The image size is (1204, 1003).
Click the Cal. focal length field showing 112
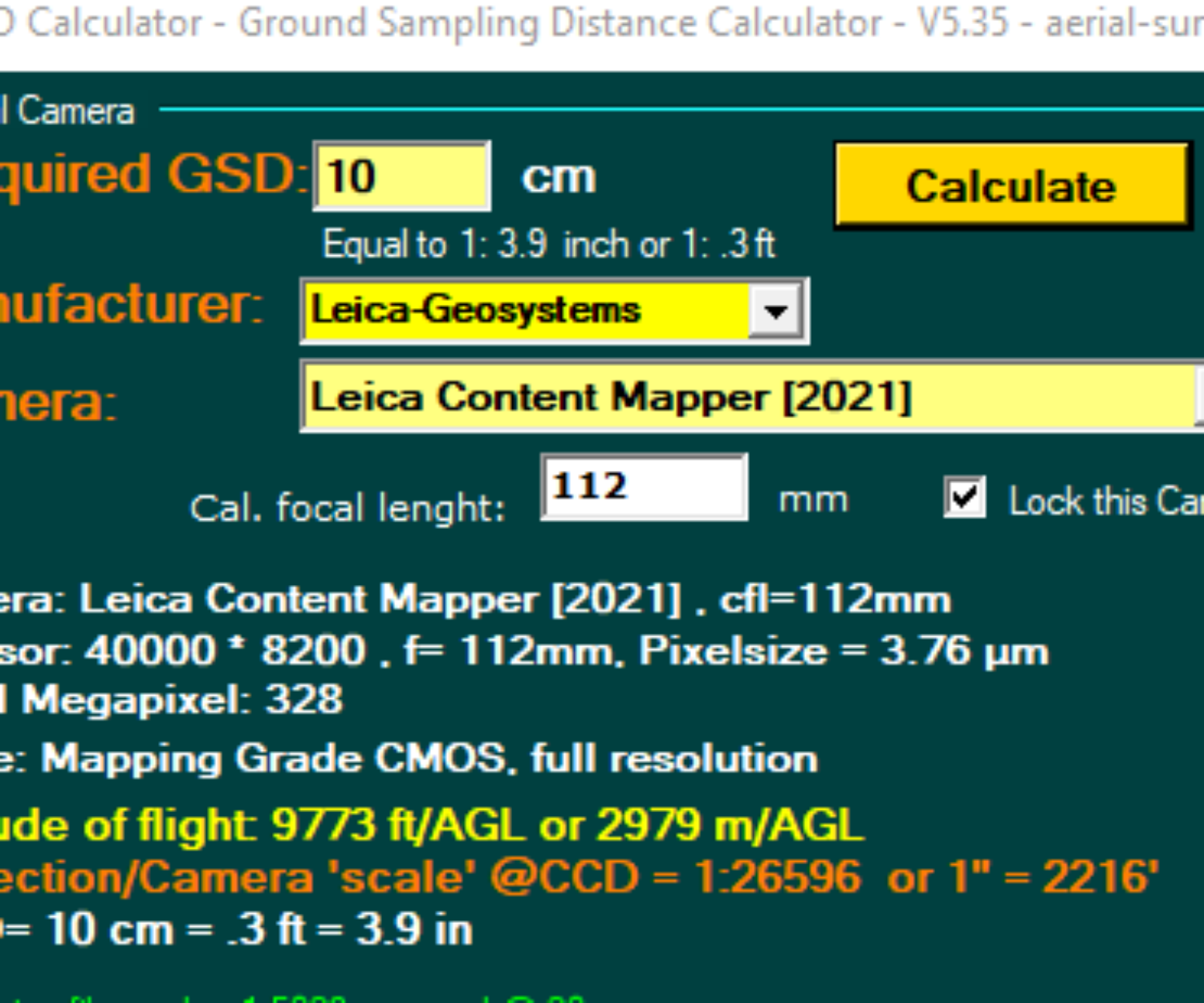point(644,487)
